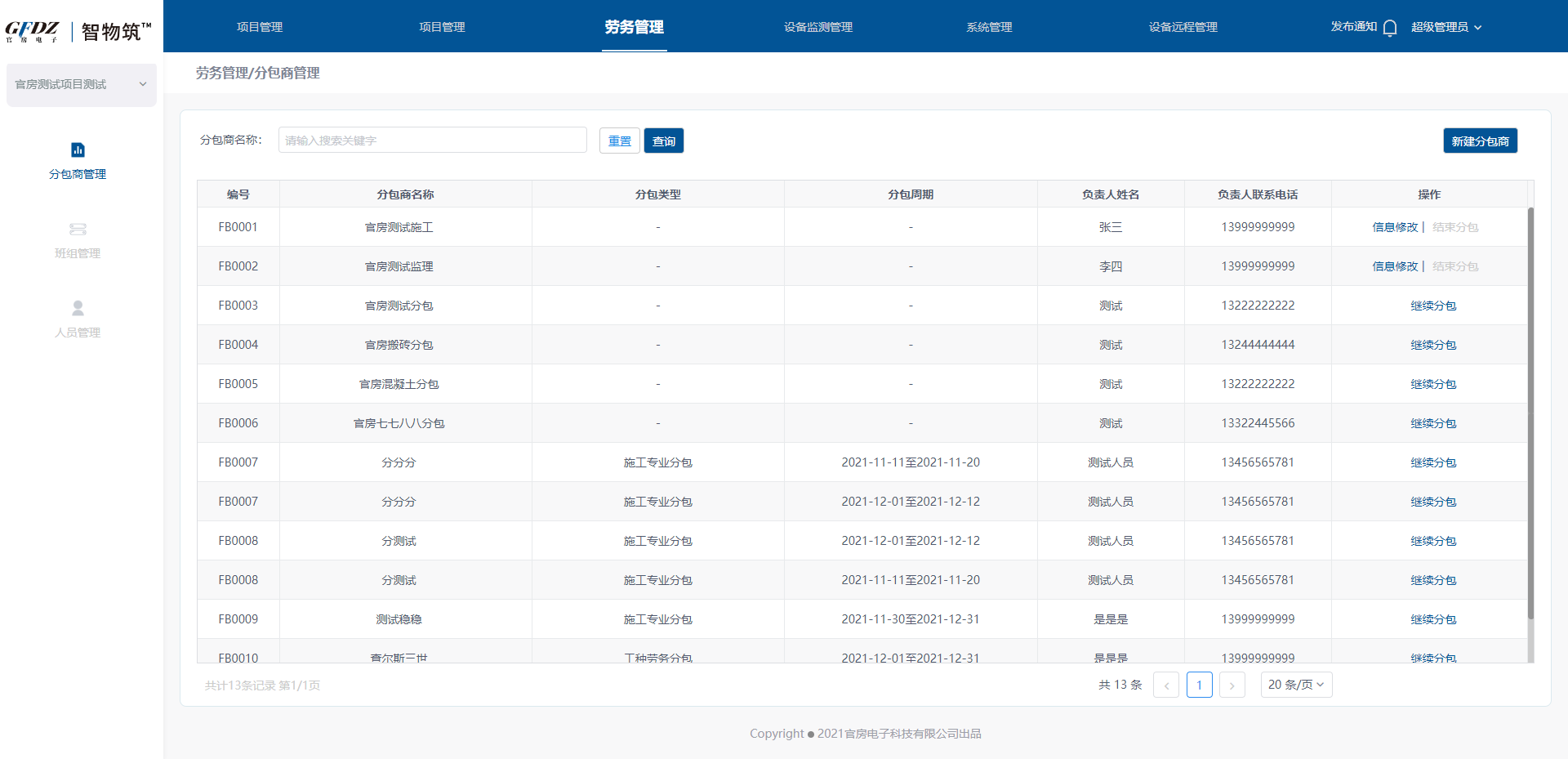Open 设备远程管理 top menu
1568x759 pixels.
click(x=1183, y=27)
